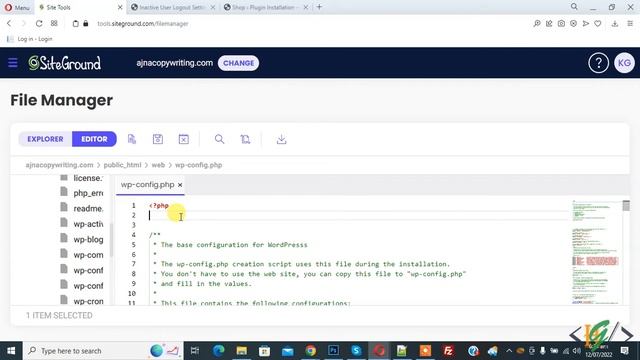Close the wp-config.php editor tab

tap(180, 185)
